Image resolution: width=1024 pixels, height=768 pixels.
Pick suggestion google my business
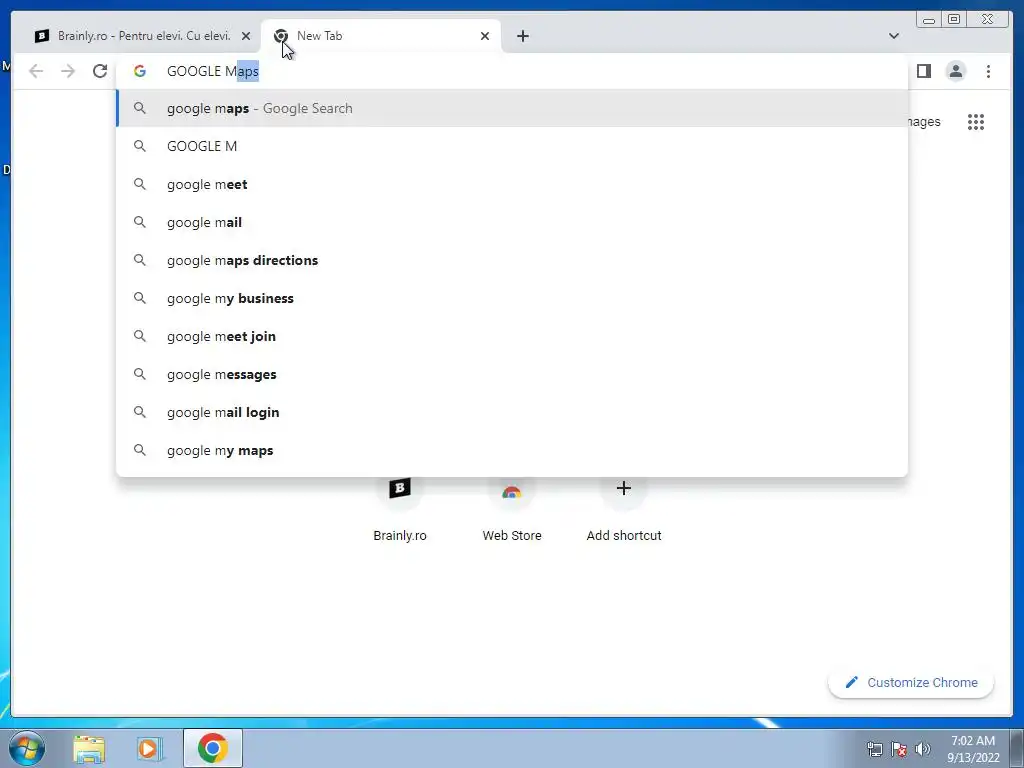tap(512, 298)
